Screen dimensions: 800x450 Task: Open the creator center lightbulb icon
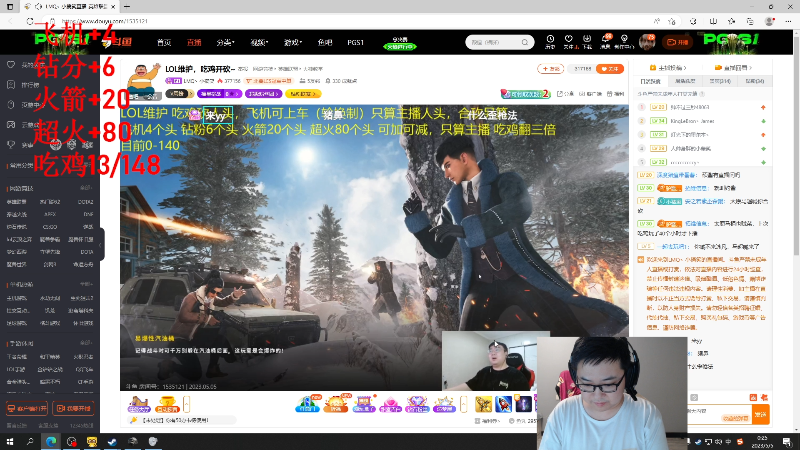point(623,42)
